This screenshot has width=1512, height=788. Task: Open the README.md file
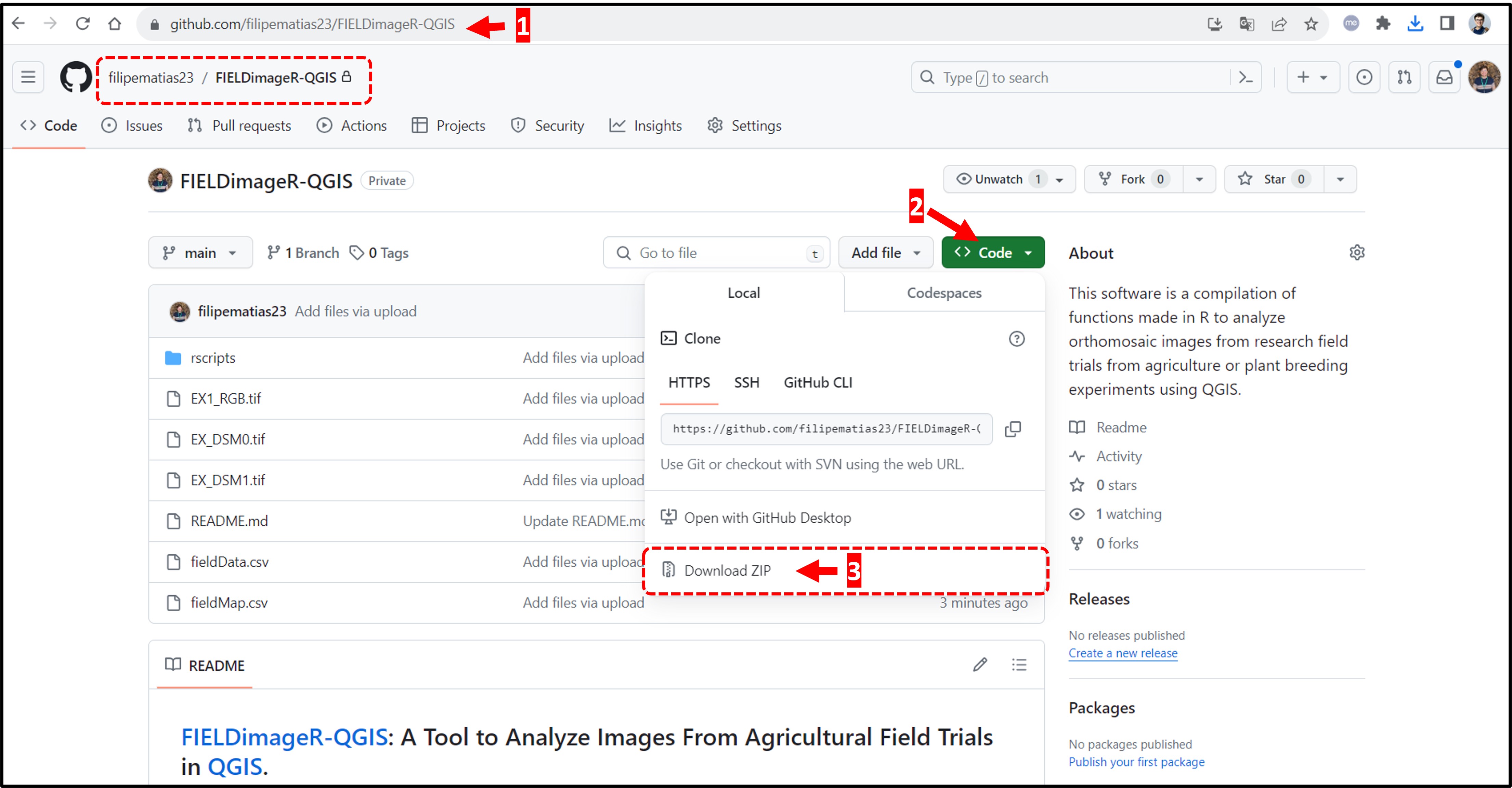pos(229,521)
